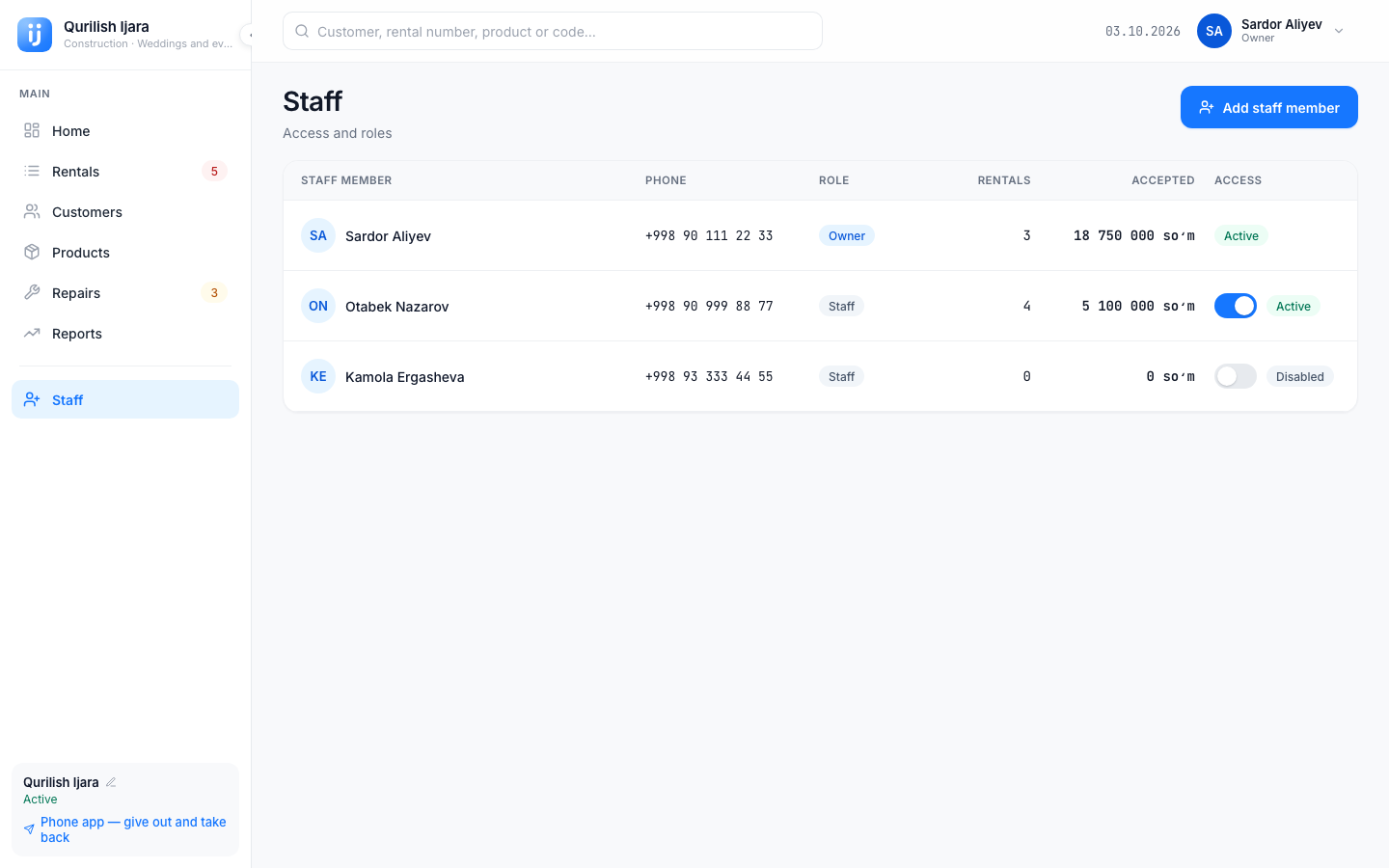Click the date 03.10.2026 in the header
This screenshot has width=1389, height=868.
coord(1143,31)
